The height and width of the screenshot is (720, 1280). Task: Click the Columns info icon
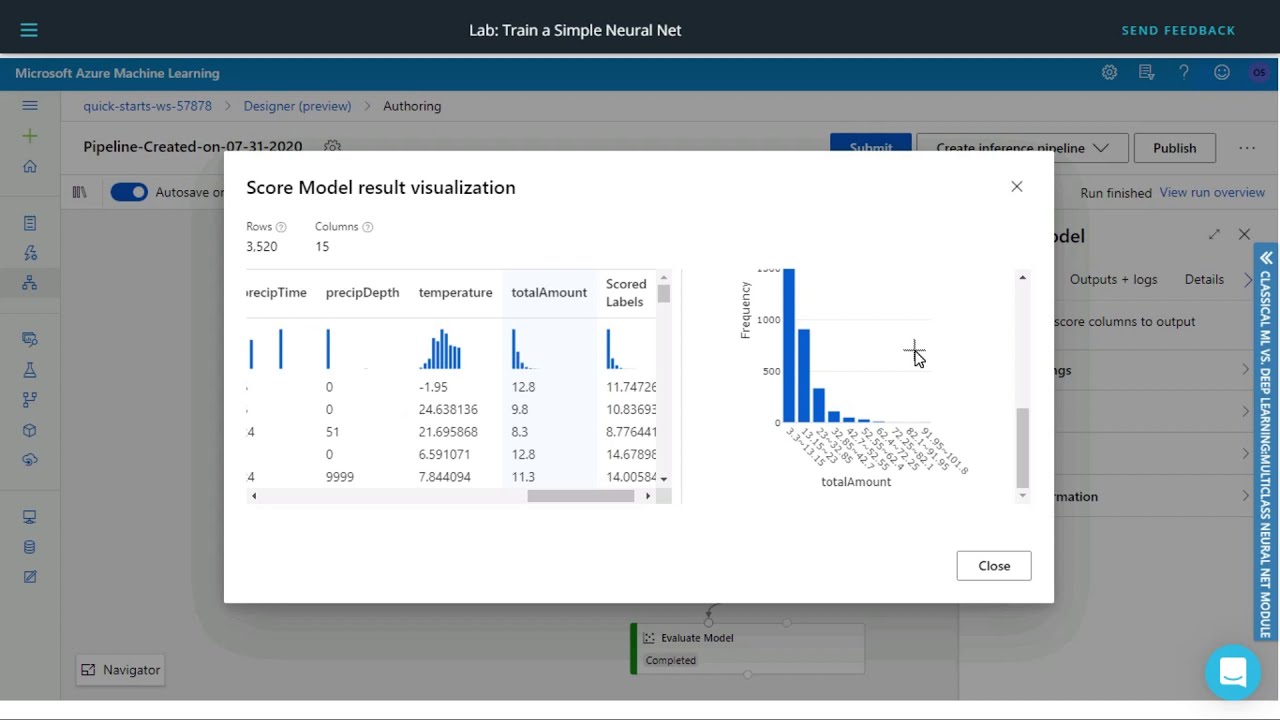point(368,227)
